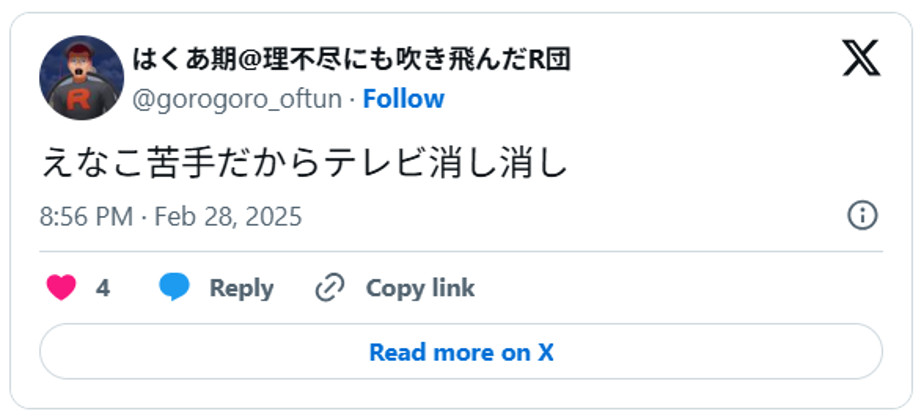This screenshot has height=417, width=922.
Task: Open the @gorogoro_oftun handle link
Action: [x=237, y=99]
